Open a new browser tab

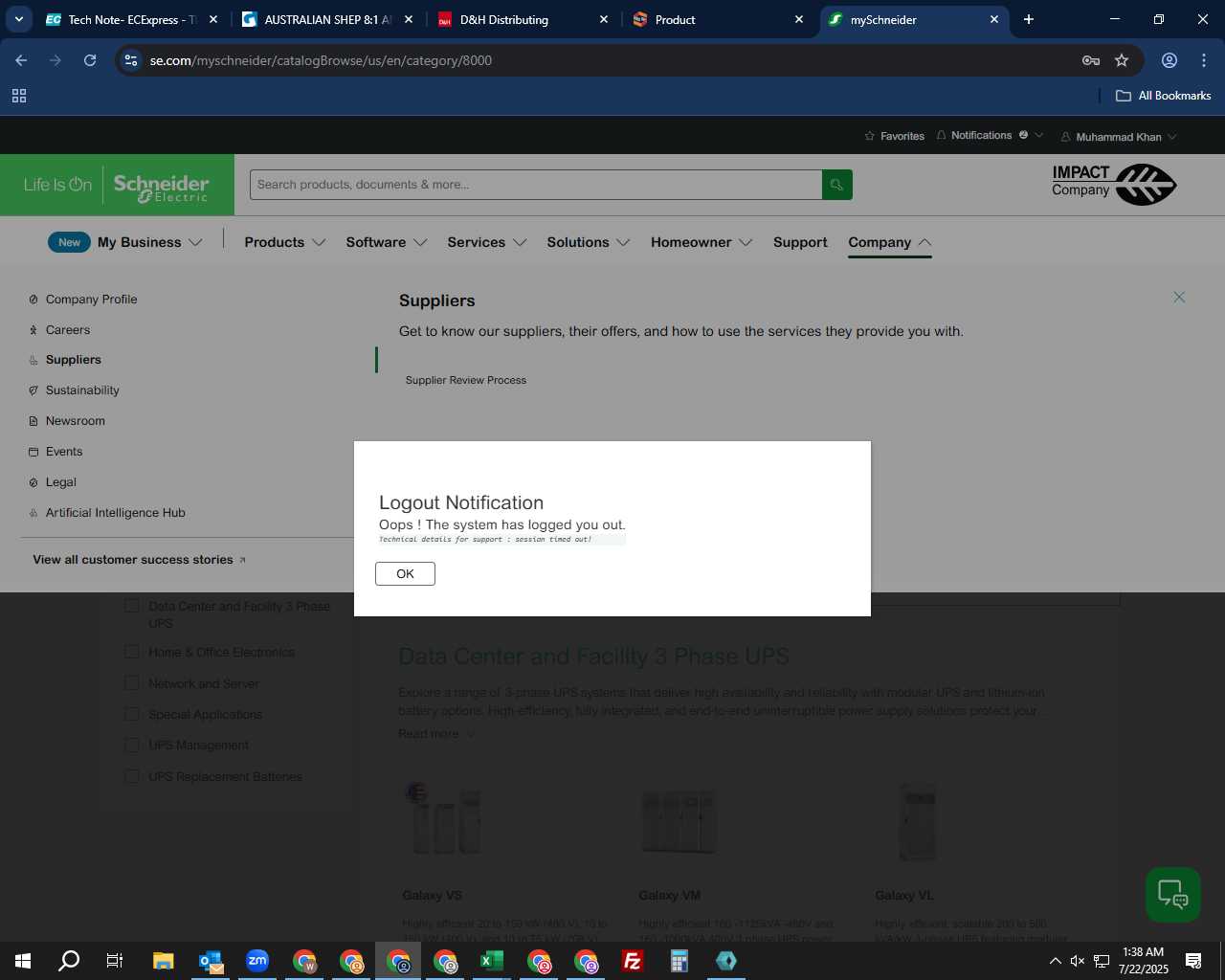[1029, 19]
